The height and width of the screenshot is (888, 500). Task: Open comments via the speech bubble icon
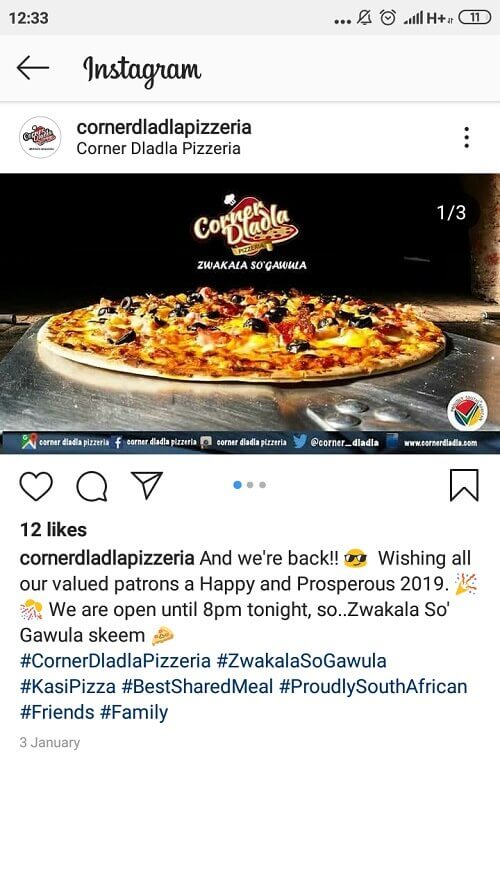pos(92,486)
